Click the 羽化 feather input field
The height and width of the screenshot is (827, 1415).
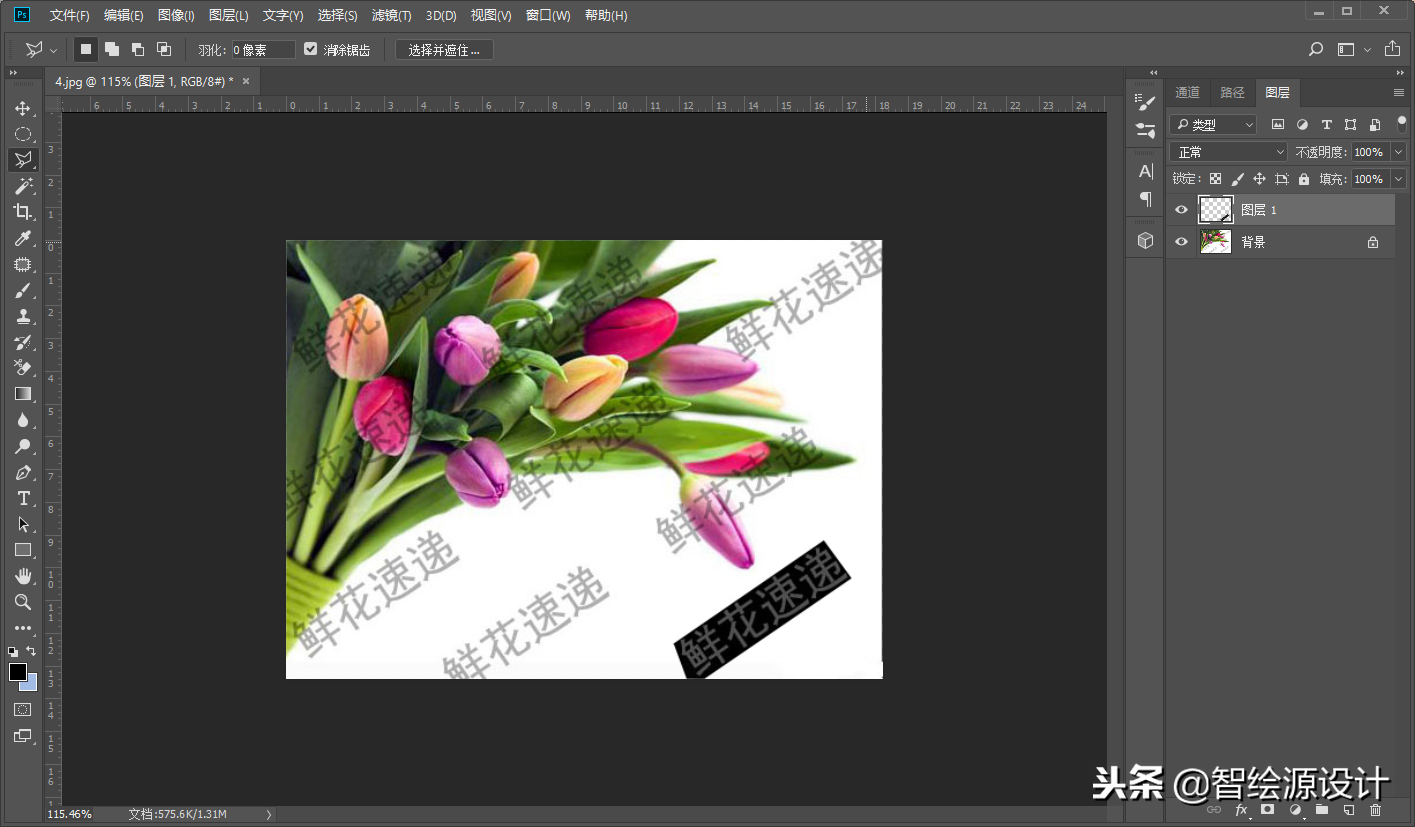pyautogui.click(x=264, y=49)
